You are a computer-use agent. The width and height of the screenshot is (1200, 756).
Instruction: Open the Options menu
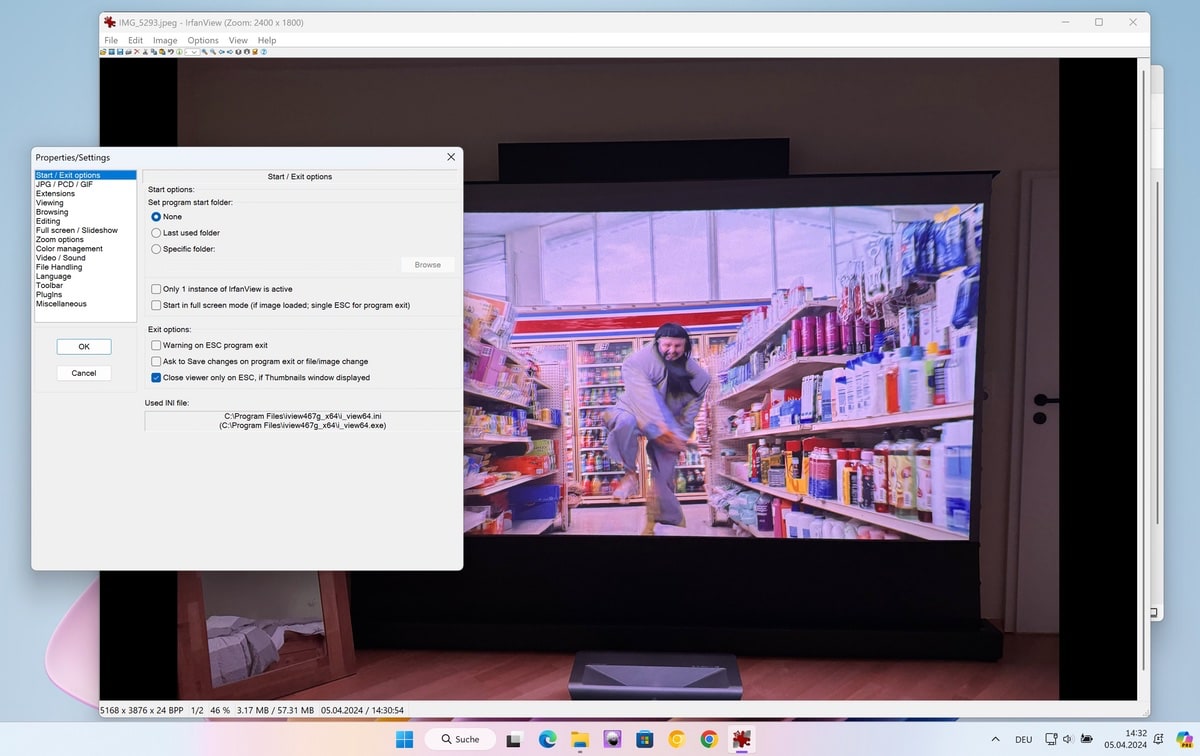pos(203,41)
